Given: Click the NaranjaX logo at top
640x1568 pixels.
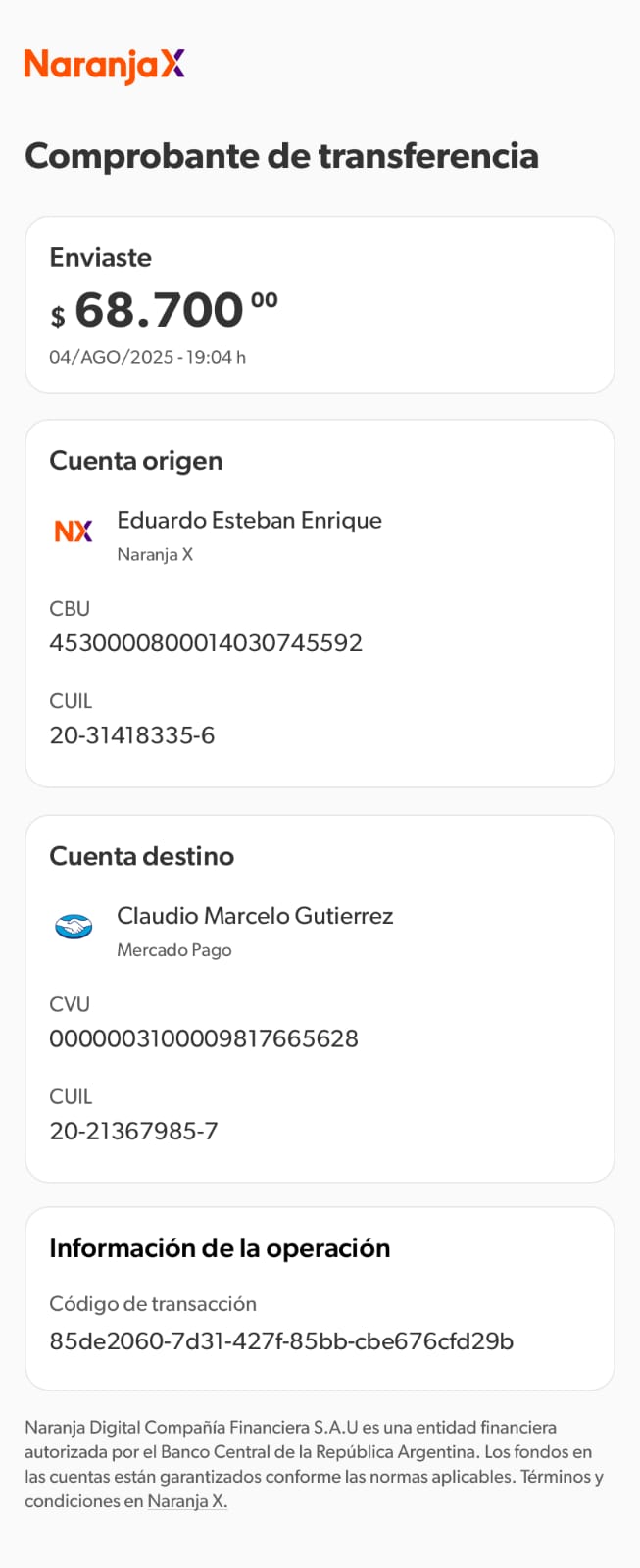Looking at the screenshot, I should click(104, 66).
